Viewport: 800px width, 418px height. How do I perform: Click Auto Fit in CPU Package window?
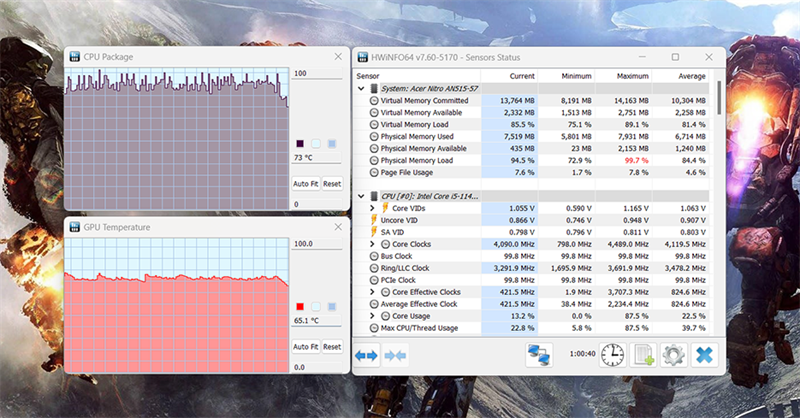(306, 184)
